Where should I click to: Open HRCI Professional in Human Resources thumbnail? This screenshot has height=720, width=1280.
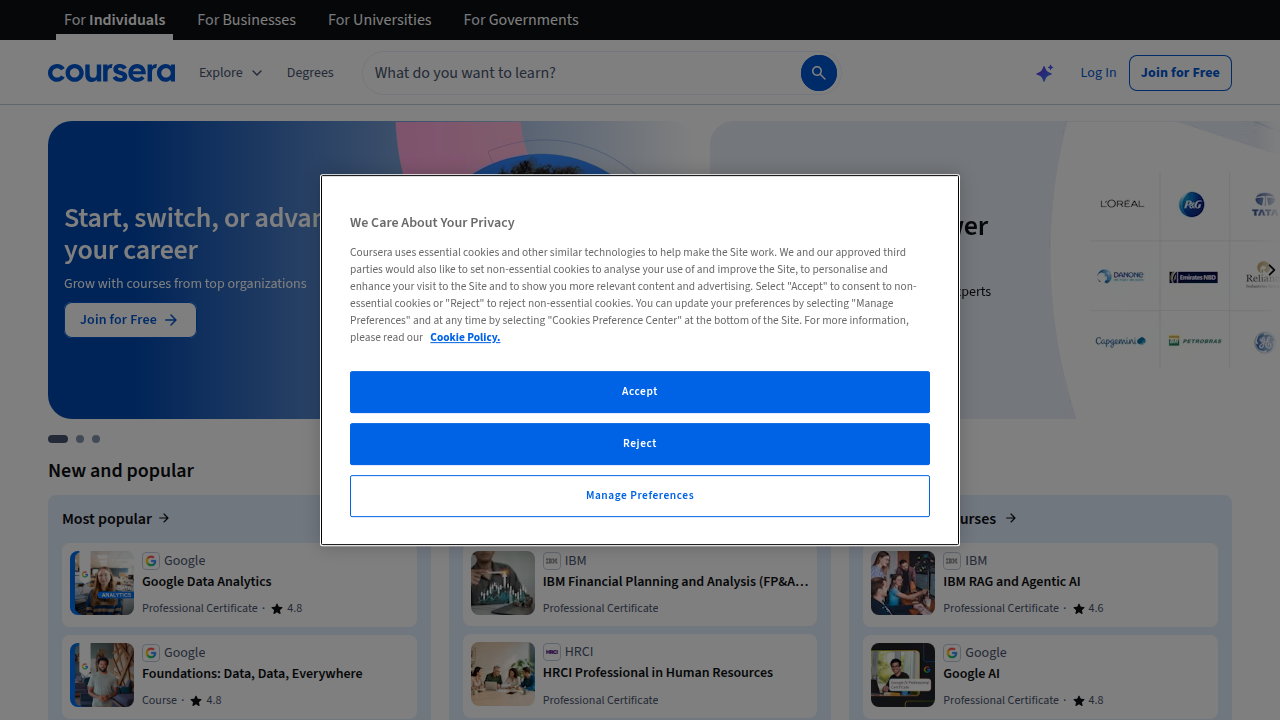[x=503, y=675]
